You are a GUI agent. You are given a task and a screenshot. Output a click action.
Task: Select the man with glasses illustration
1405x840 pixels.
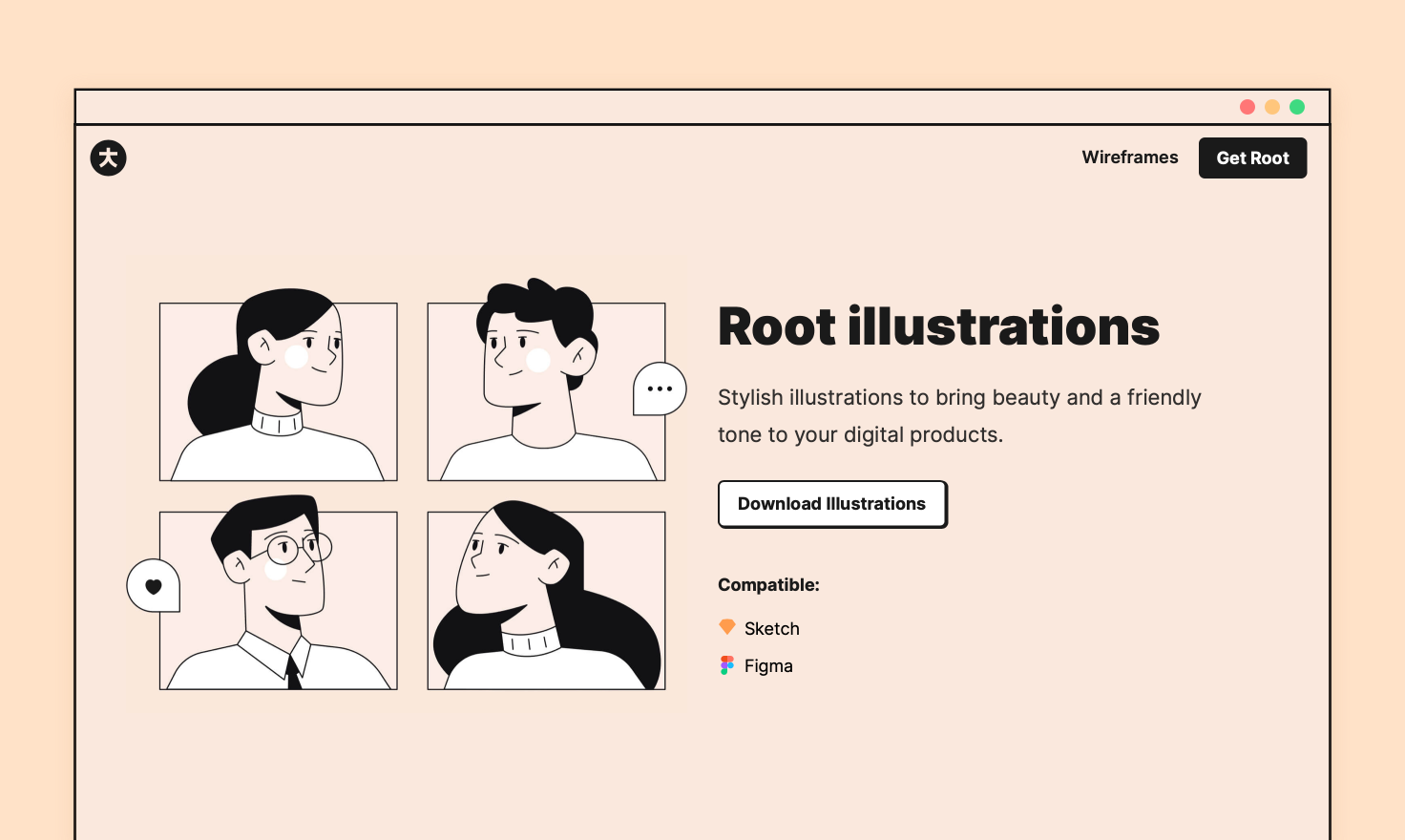click(278, 600)
